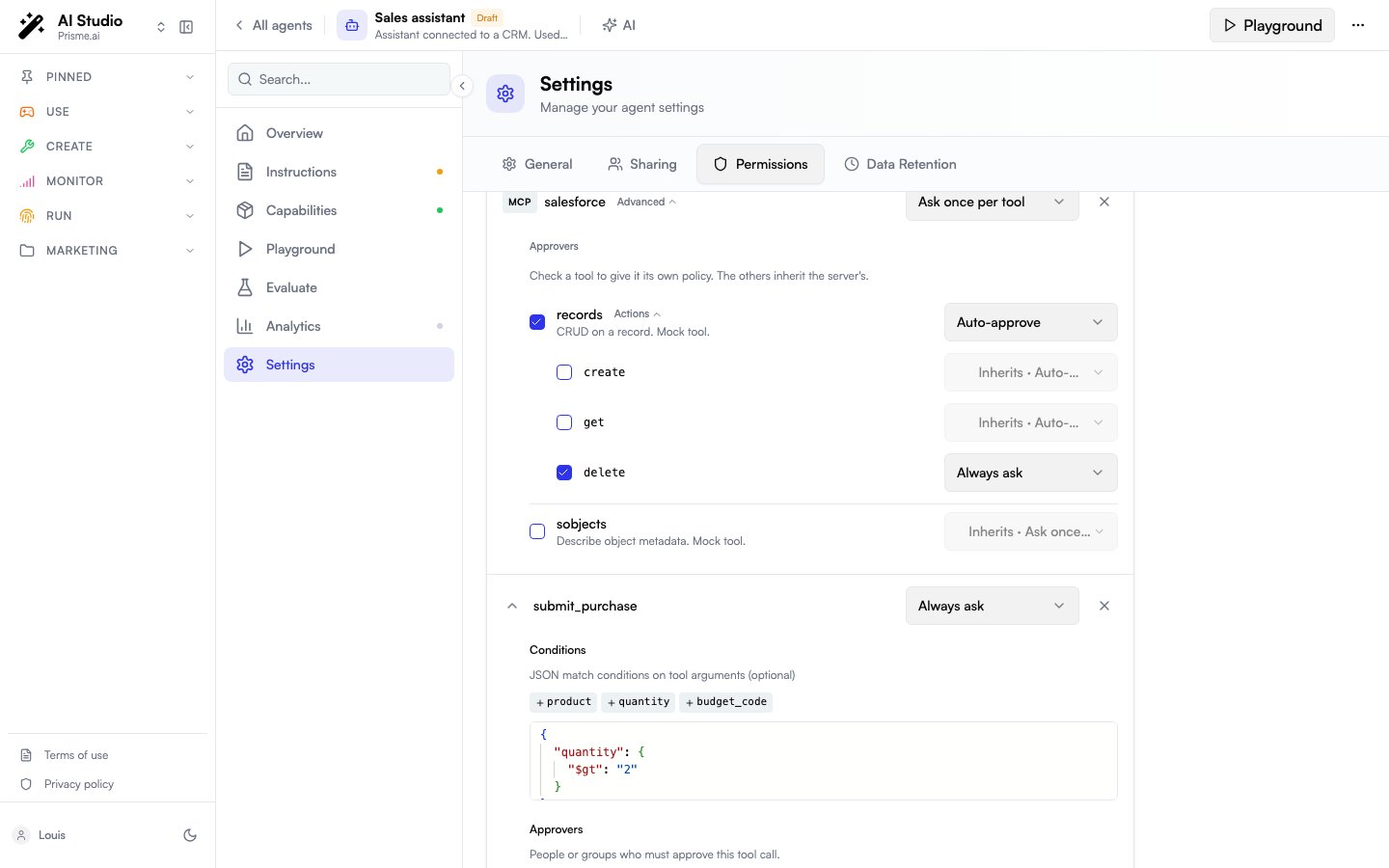Remove the salesforce permission entry
Image resolution: width=1389 pixels, height=868 pixels.
click(1104, 202)
